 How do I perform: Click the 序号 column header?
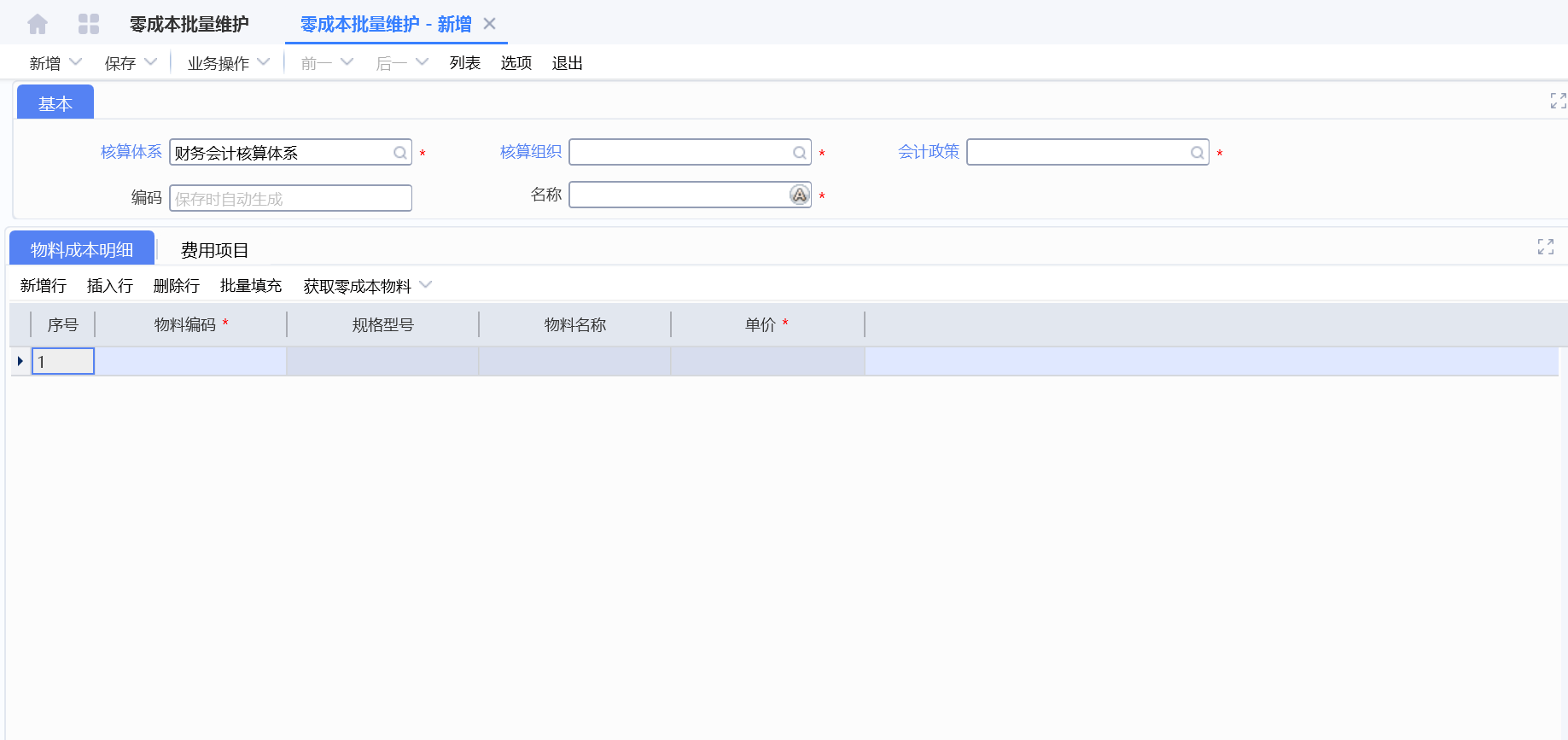63,325
